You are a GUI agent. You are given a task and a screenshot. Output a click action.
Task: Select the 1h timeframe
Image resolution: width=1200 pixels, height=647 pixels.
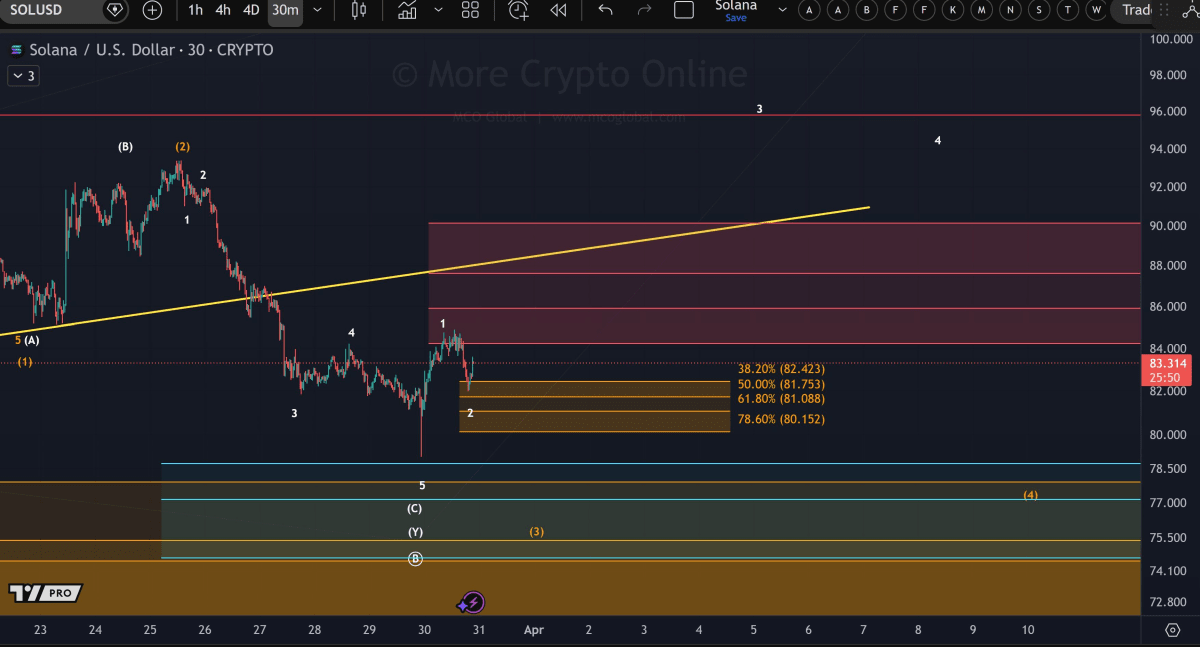pos(195,10)
